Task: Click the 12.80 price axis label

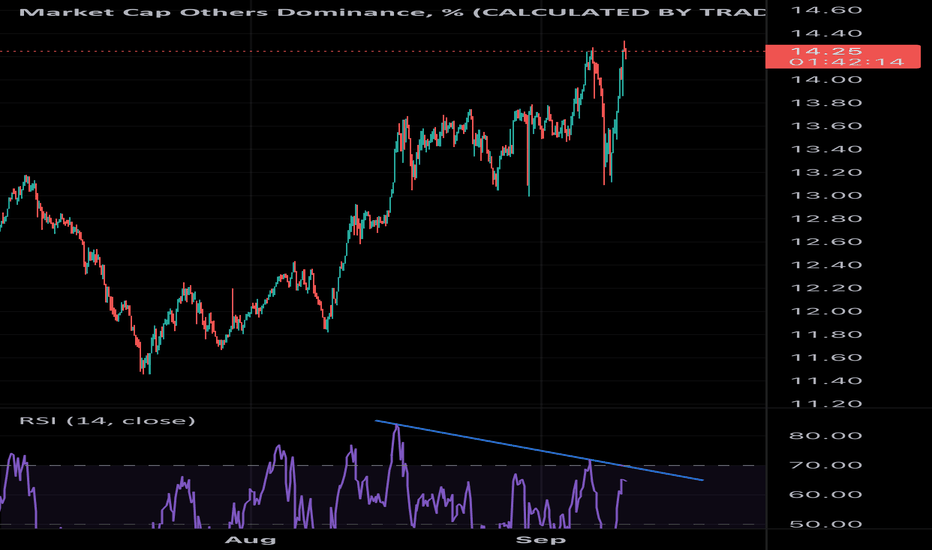Action: coord(826,219)
